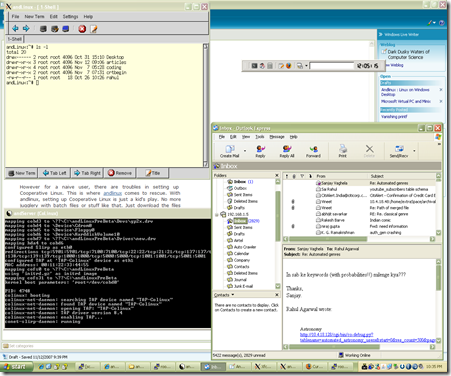Open Microsoft Virtual PC draft in Writer sidebar
The width and height of the screenshot is (451, 376).
click(406, 101)
